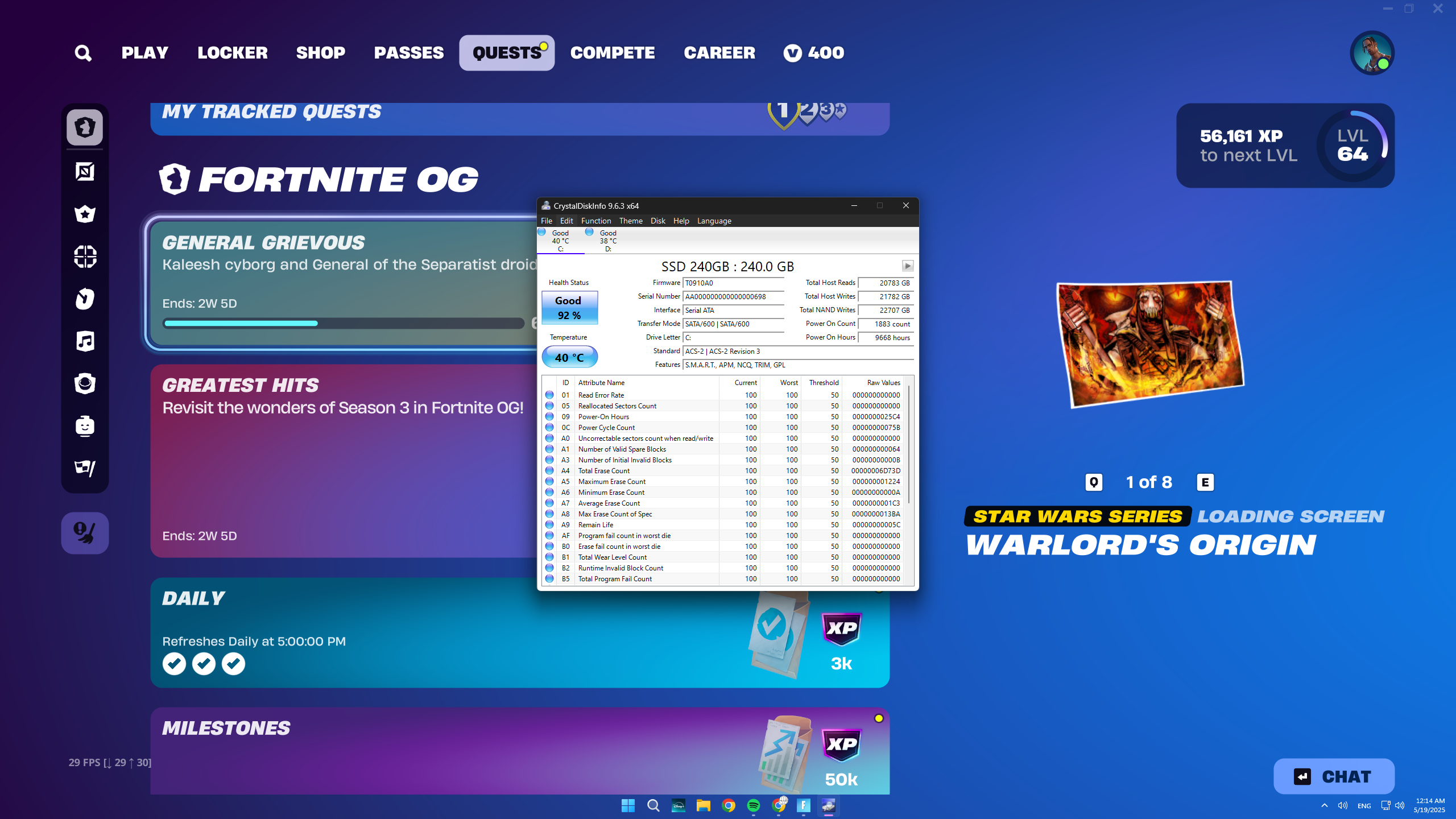Select the slashed-square sidebar icon
The image size is (1456, 819).
pos(85,171)
